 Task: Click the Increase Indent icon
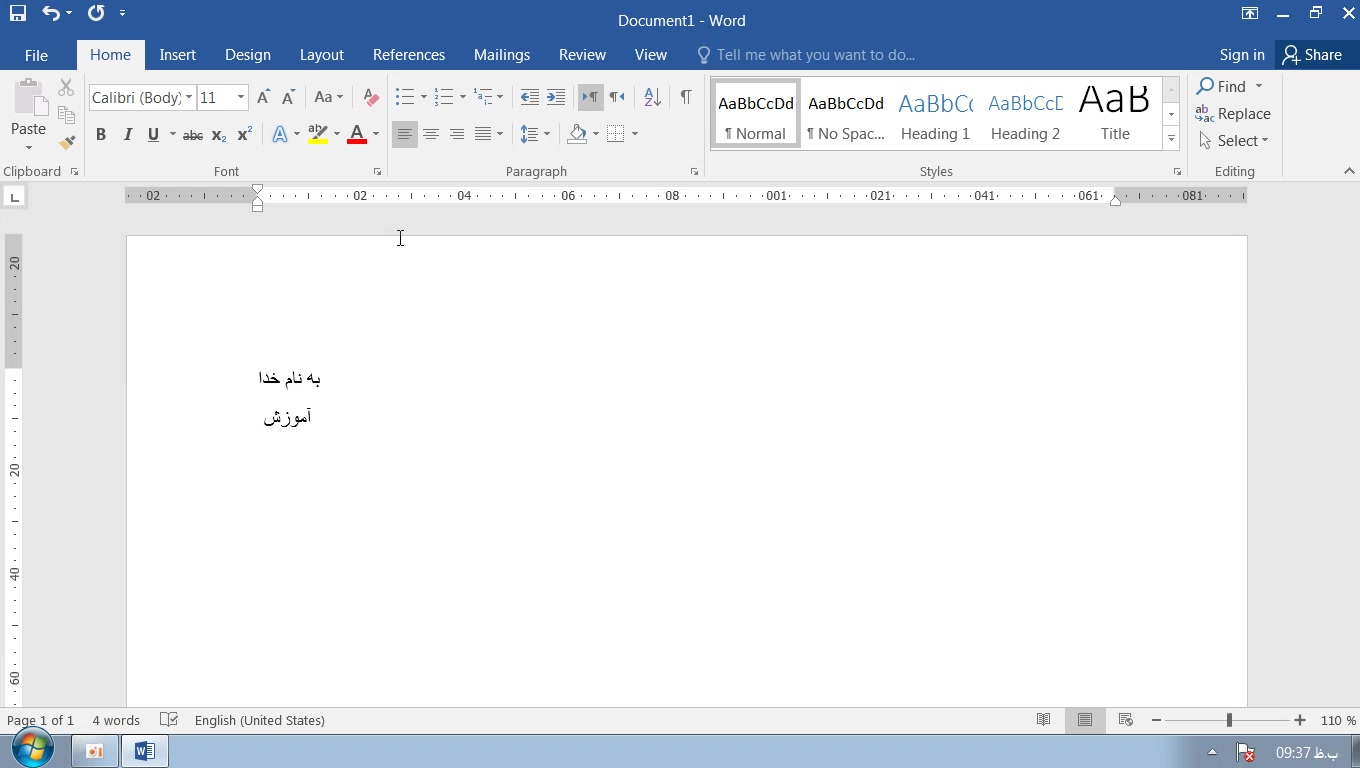(x=556, y=97)
